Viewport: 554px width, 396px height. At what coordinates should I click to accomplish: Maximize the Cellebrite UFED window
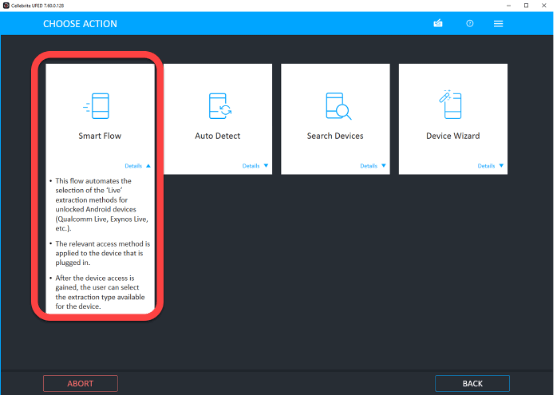click(x=526, y=5)
